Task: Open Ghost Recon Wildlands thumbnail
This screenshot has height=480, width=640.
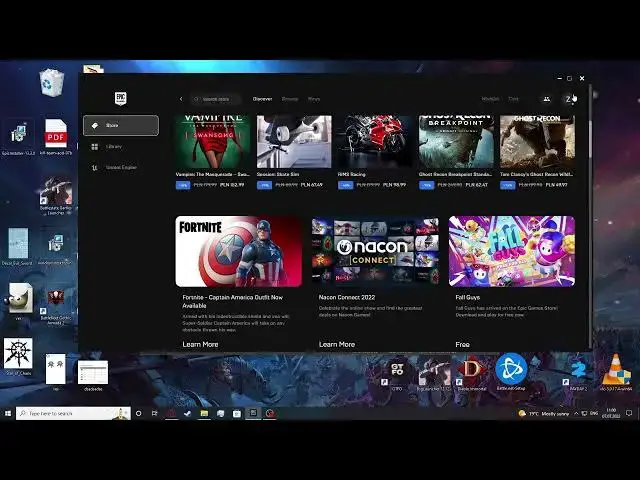Action: [538, 142]
